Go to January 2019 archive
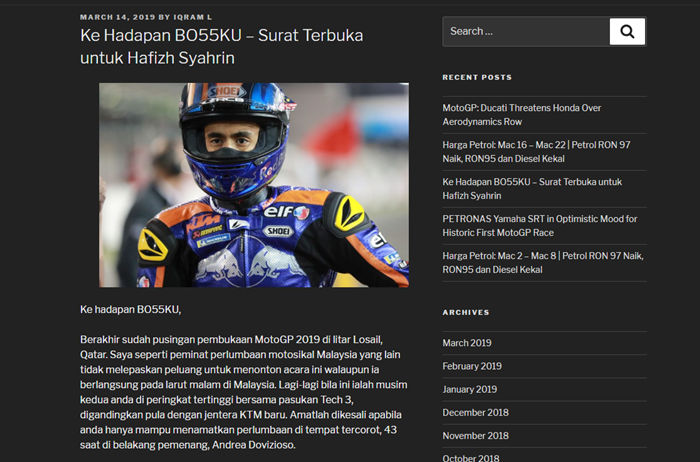 point(469,389)
